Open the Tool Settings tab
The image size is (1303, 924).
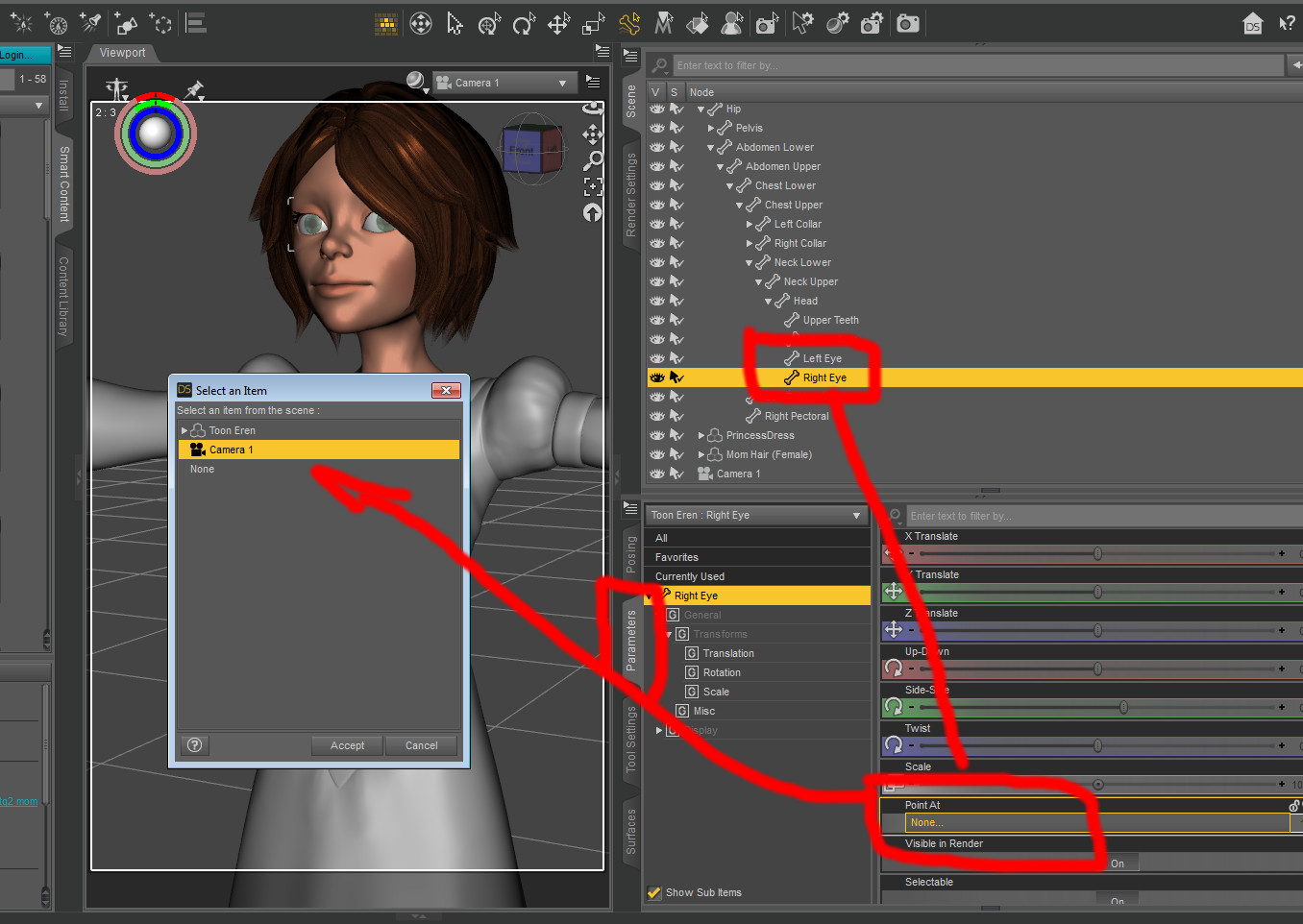(631, 739)
